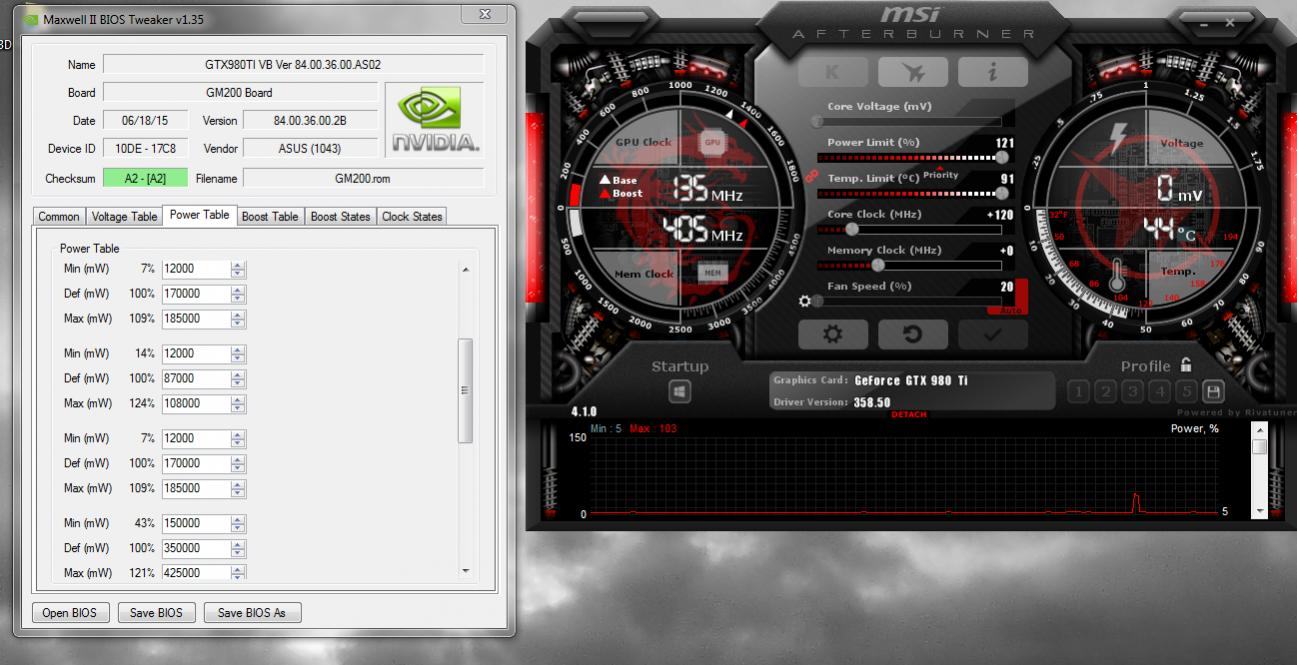The image size is (1297, 665).
Task: Click the Power Limit slider handle
Action: pos(1002,157)
